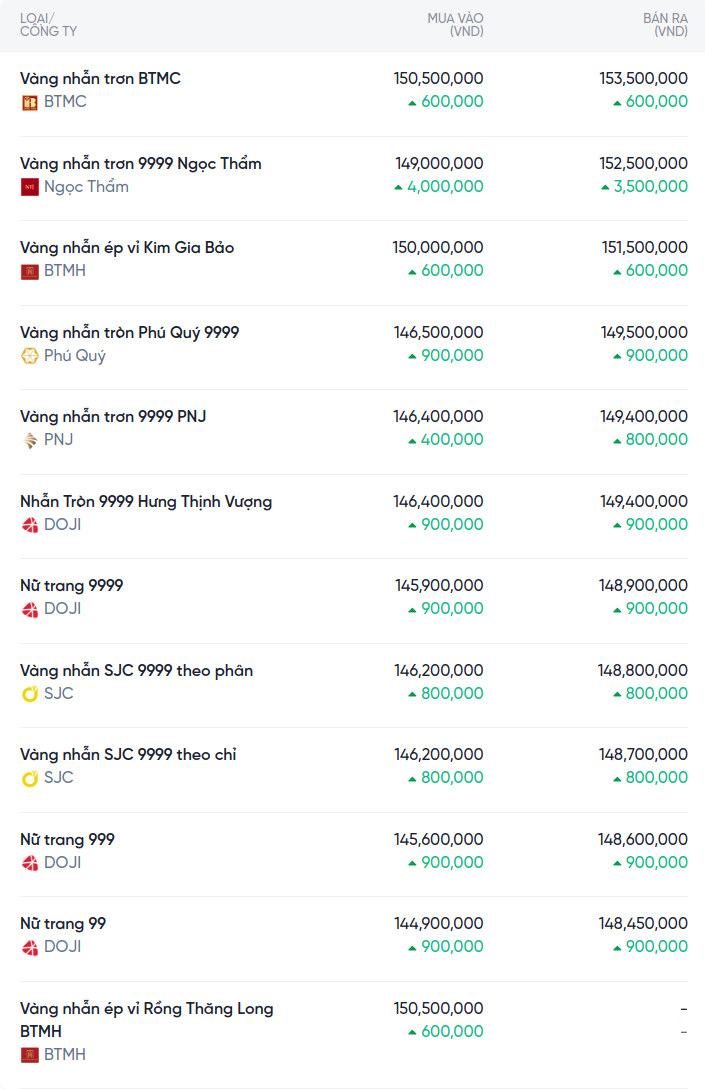The height and width of the screenshot is (1089, 705).
Task: Click BTMH logo under Rồng Thăng Long
Action: (30, 1055)
